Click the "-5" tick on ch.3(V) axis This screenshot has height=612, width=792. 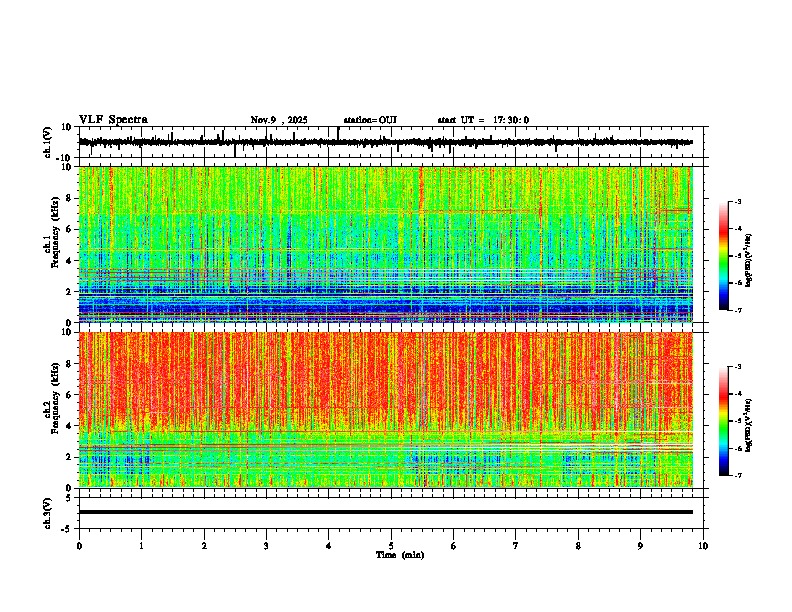[x=68, y=529]
